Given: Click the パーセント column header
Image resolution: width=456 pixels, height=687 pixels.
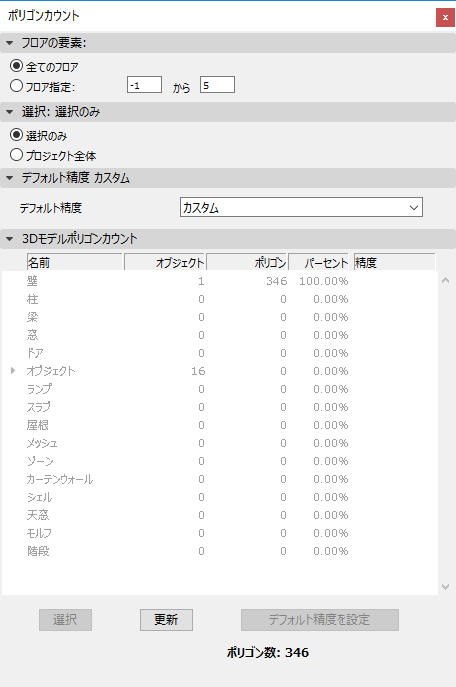Looking at the screenshot, I should click(318, 262).
